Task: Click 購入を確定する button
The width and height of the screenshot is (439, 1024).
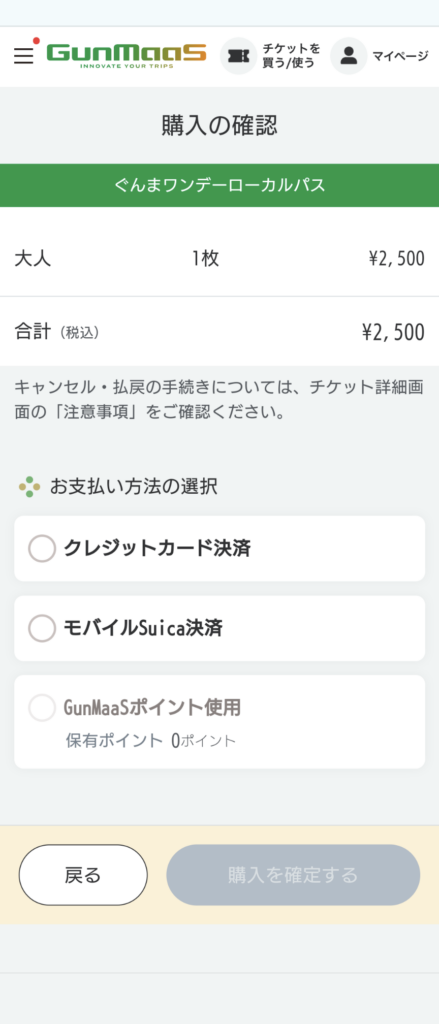Action: pyautogui.click(x=293, y=875)
